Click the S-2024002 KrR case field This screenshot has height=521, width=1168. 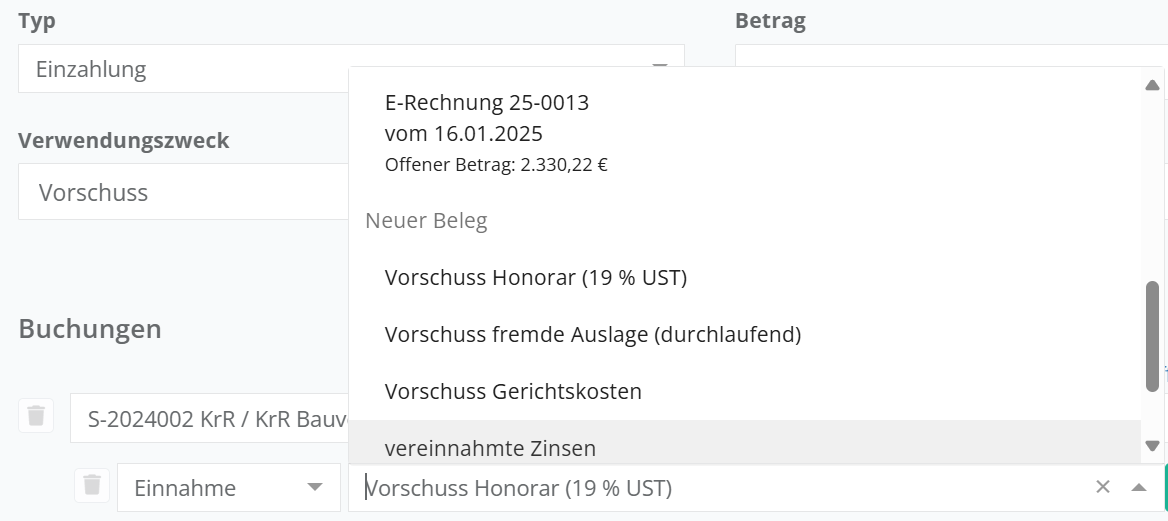pos(208,418)
